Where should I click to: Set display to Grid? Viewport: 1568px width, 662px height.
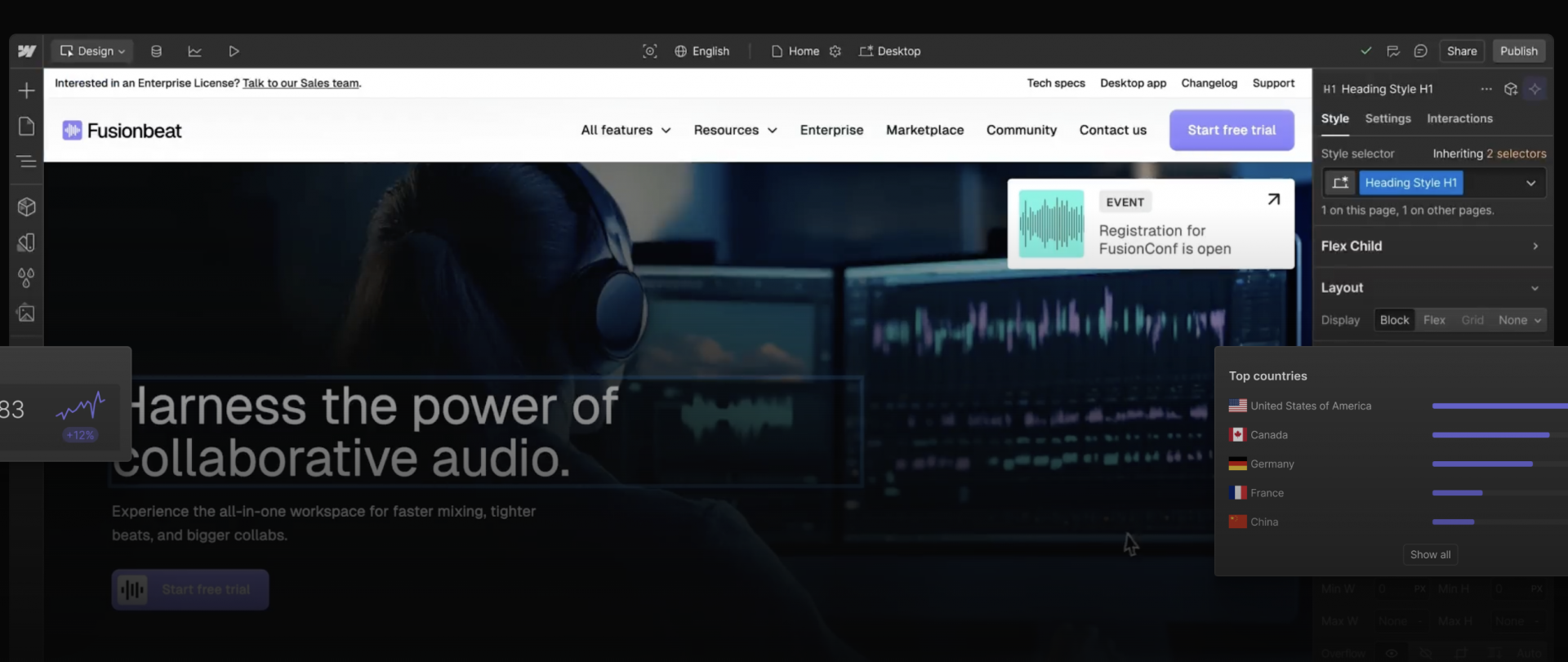[1472, 321]
